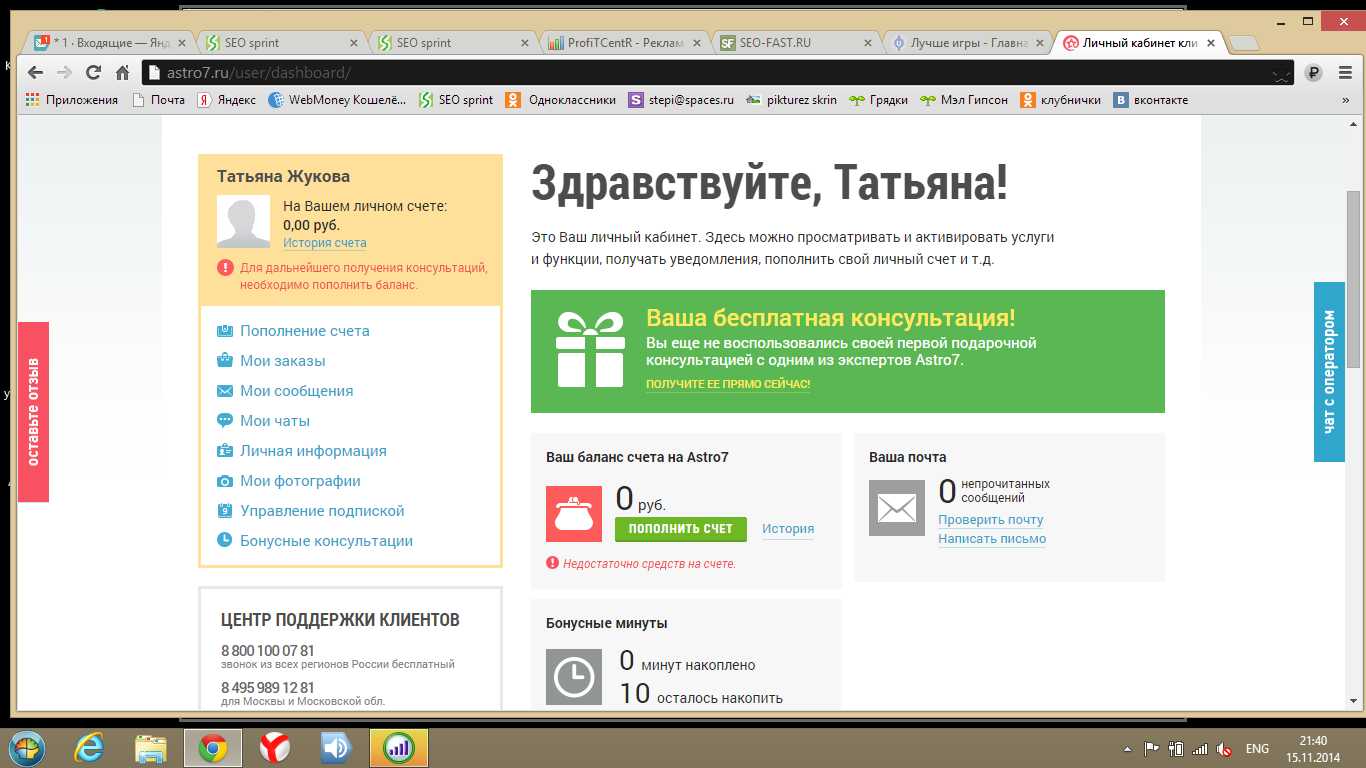Click the gift box icon in green banner
The height and width of the screenshot is (768, 1366).
590,350
